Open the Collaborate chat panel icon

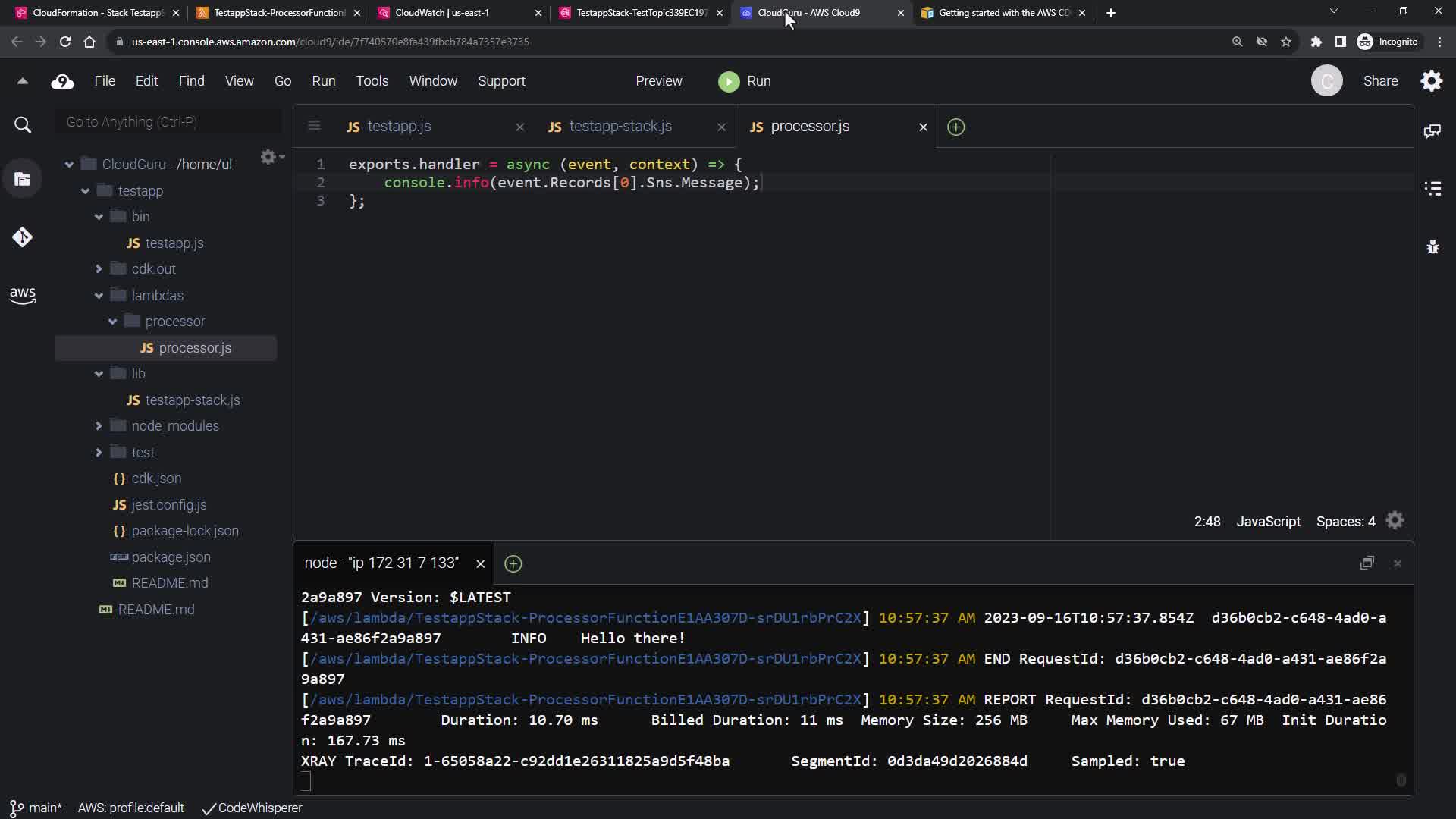1432,131
